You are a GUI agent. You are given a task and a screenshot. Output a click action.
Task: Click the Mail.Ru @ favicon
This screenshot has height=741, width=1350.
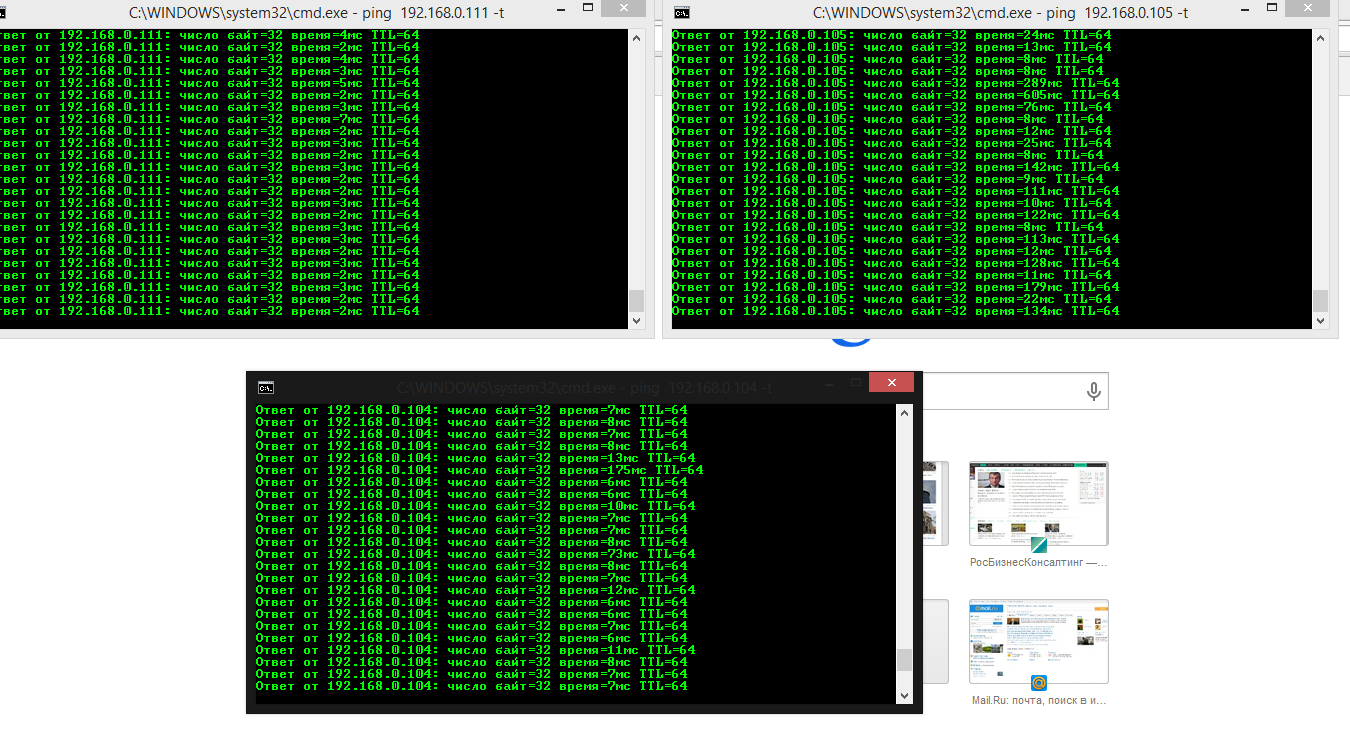point(1039,683)
